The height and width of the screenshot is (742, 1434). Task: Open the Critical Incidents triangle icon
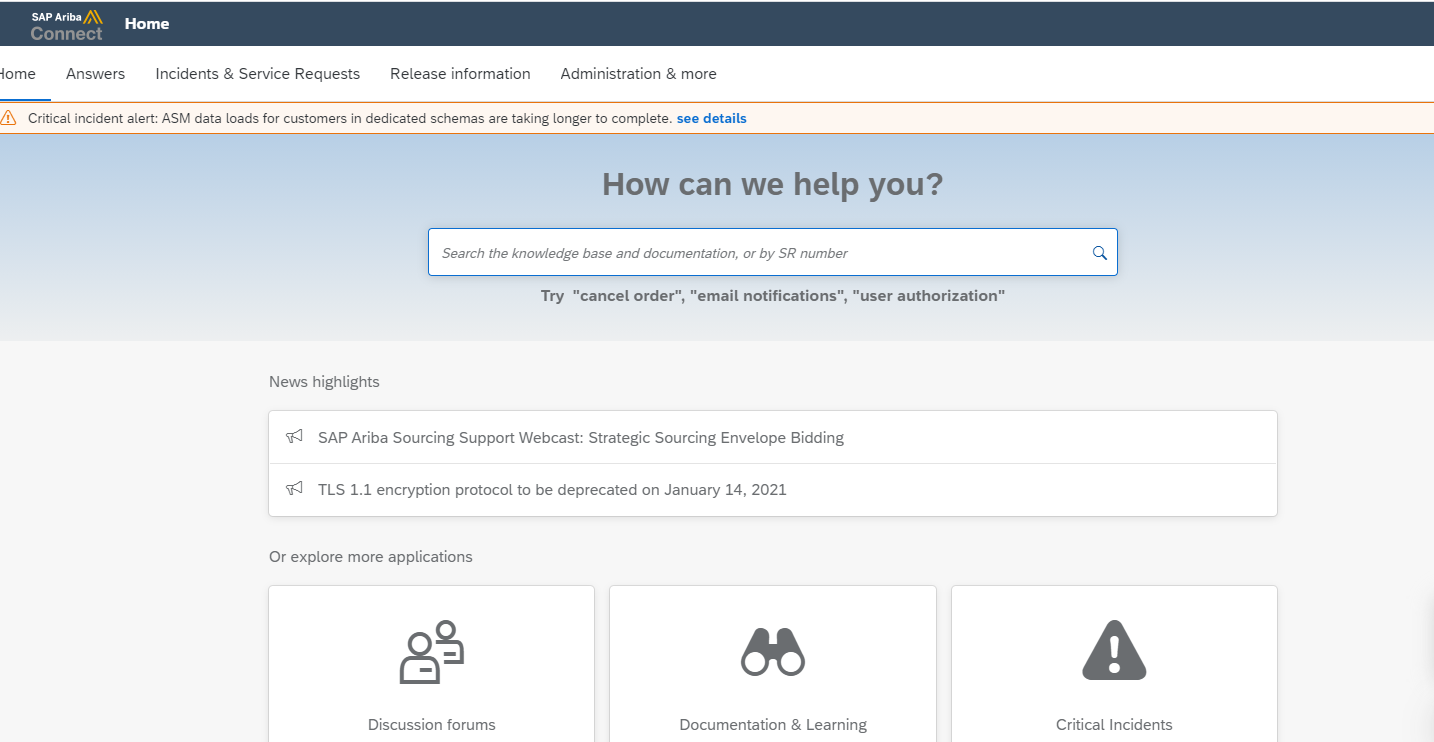[1114, 651]
